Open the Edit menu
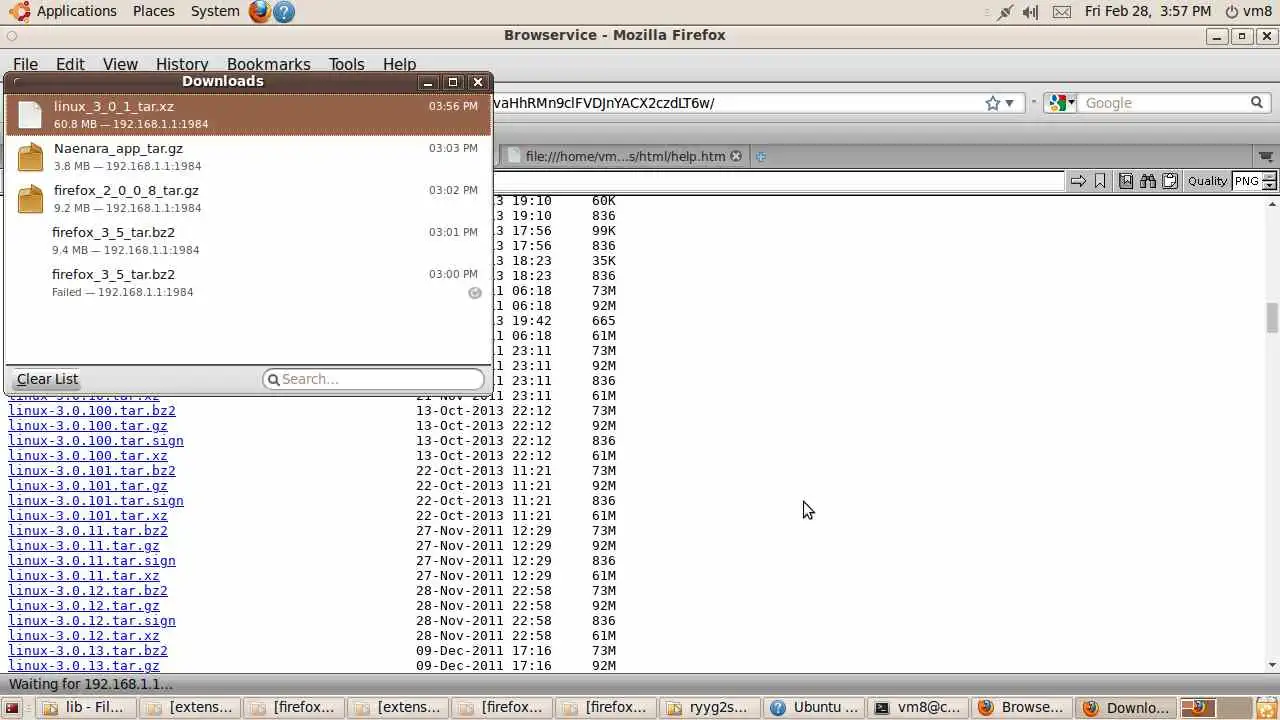Viewport: 1280px width, 720px height. point(70,64)
